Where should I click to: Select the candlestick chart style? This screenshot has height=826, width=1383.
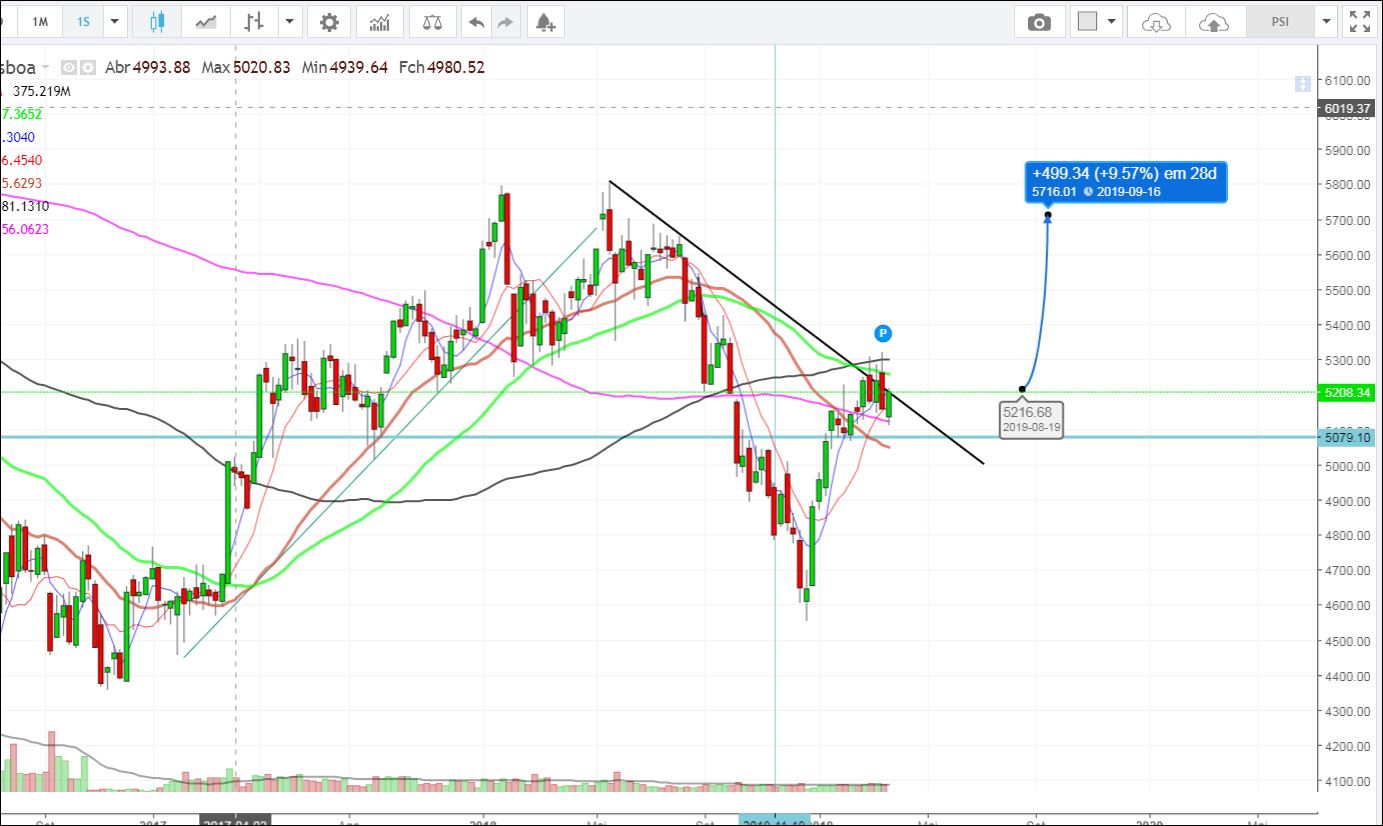157,21
